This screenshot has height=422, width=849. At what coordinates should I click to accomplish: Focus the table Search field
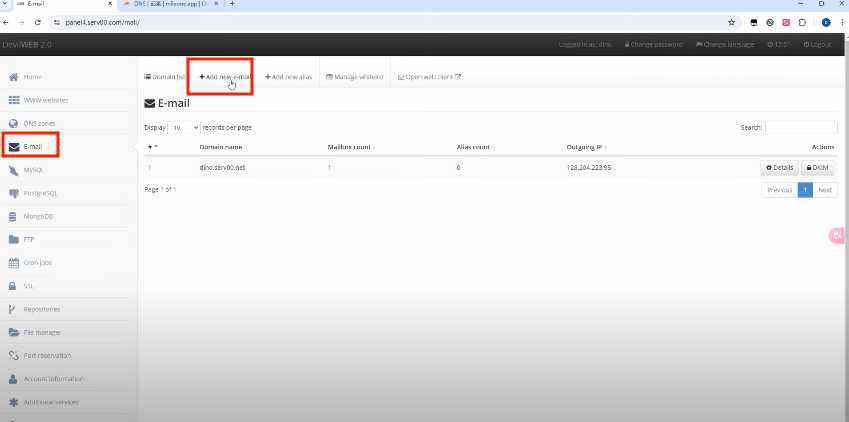801,128
